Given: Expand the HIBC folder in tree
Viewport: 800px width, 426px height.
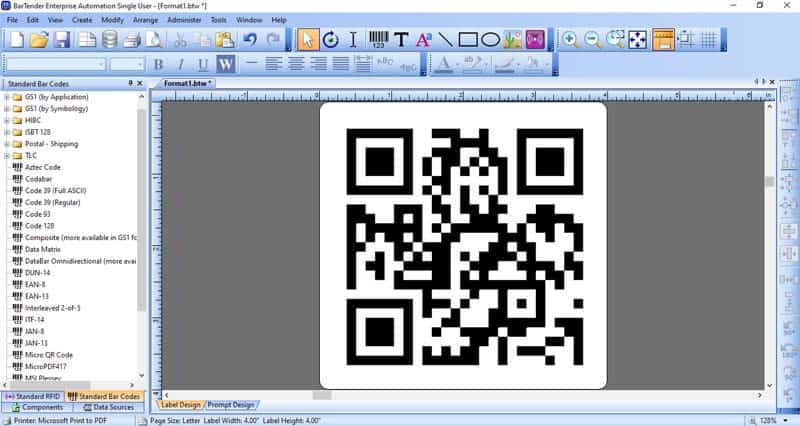Looking at the screenshot, I should [x=7, y=120].
